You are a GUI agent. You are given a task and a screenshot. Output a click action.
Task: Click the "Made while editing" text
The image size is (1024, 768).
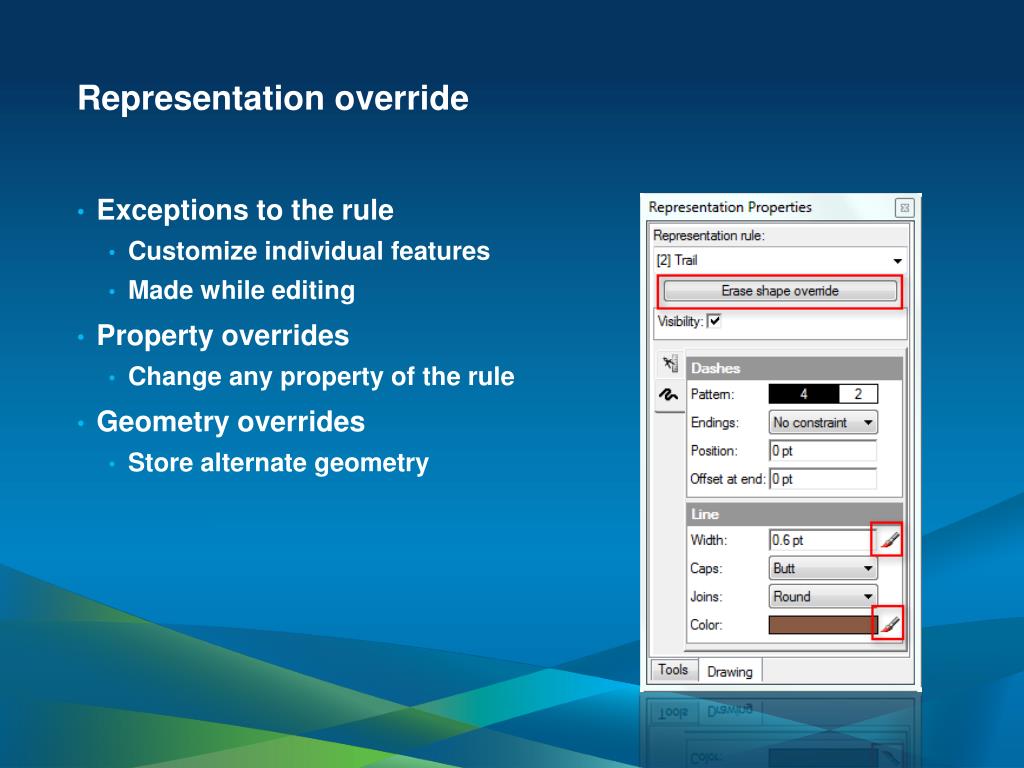click(x=242, y=291)
